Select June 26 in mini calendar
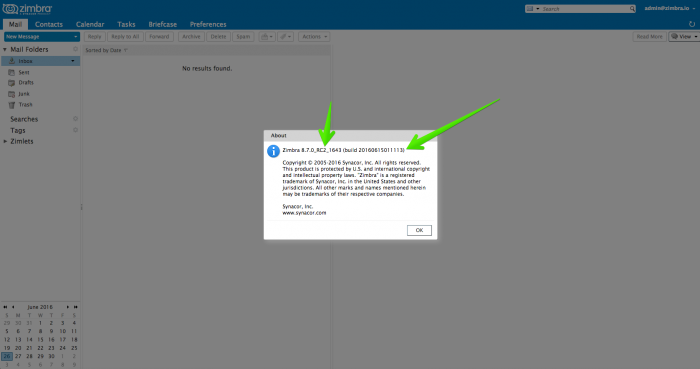This screenshot has height=369, width=700. click(x=7, y=356)
